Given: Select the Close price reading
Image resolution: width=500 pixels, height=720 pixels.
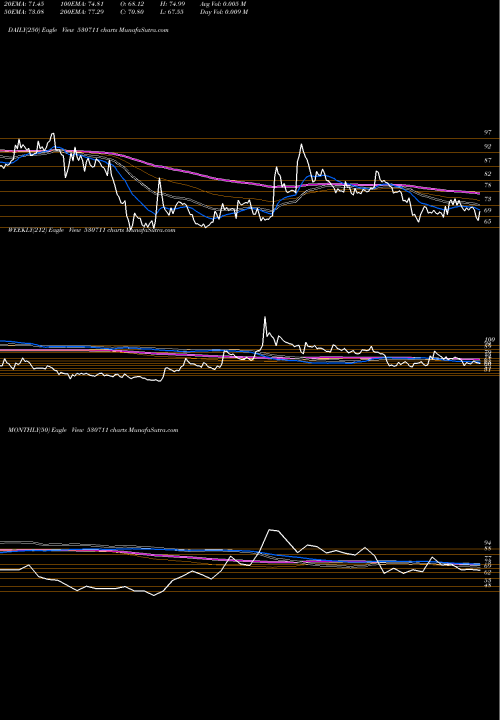Looking at the screenshot, I should point(133,12).
